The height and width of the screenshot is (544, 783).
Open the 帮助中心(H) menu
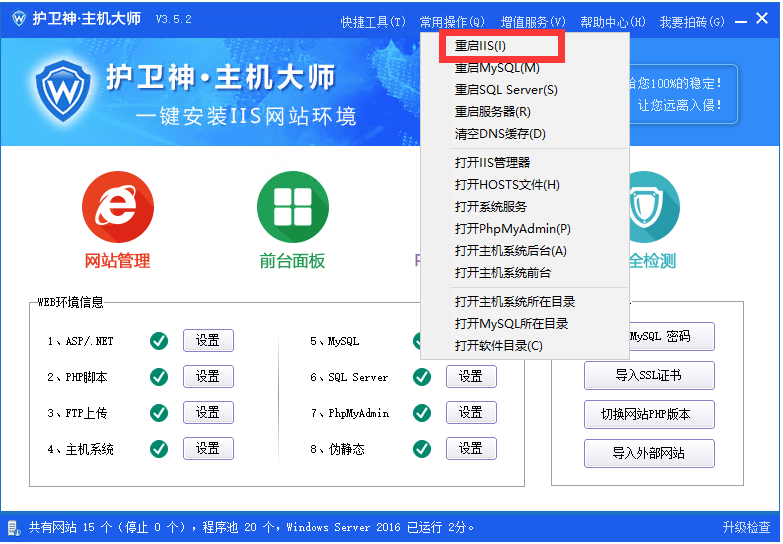[613, 21]
